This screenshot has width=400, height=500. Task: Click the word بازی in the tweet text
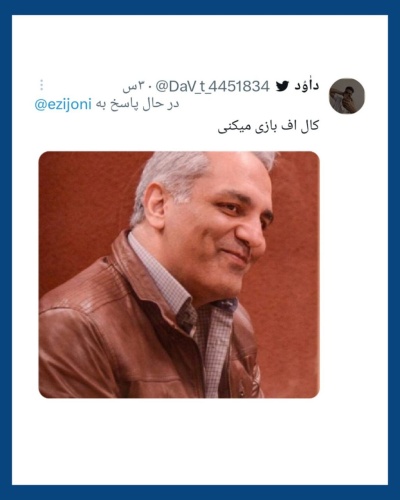(268, 128)
